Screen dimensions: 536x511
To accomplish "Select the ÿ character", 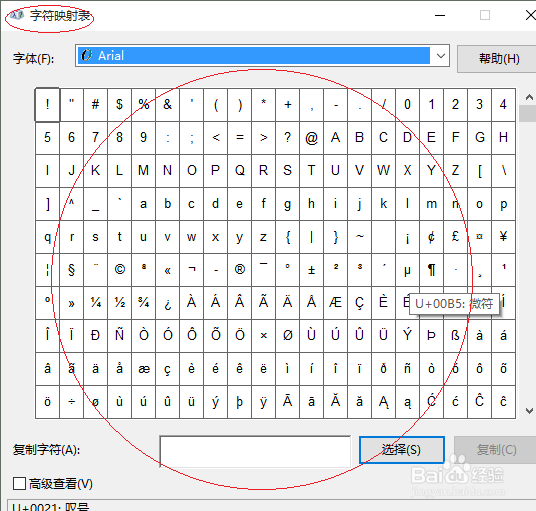I will click(x=264, y=402).
